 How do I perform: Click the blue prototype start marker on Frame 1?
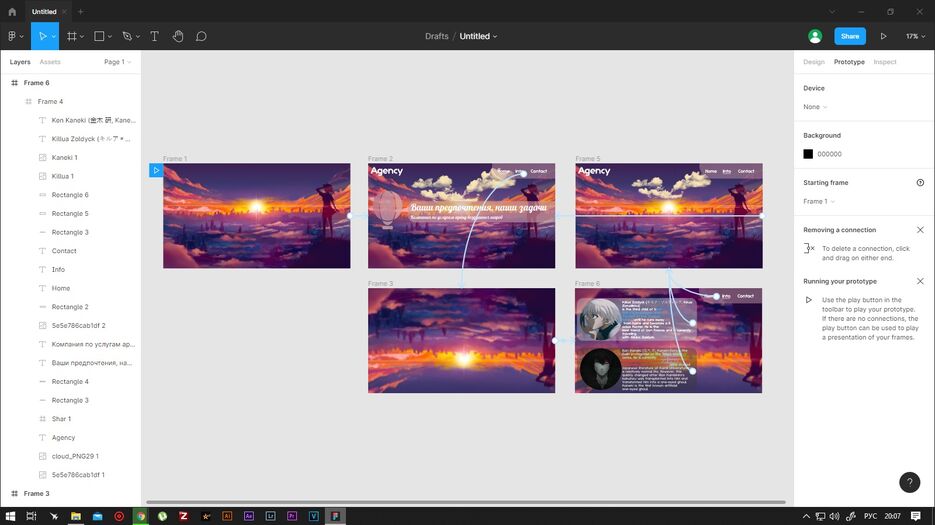point(156,171)
